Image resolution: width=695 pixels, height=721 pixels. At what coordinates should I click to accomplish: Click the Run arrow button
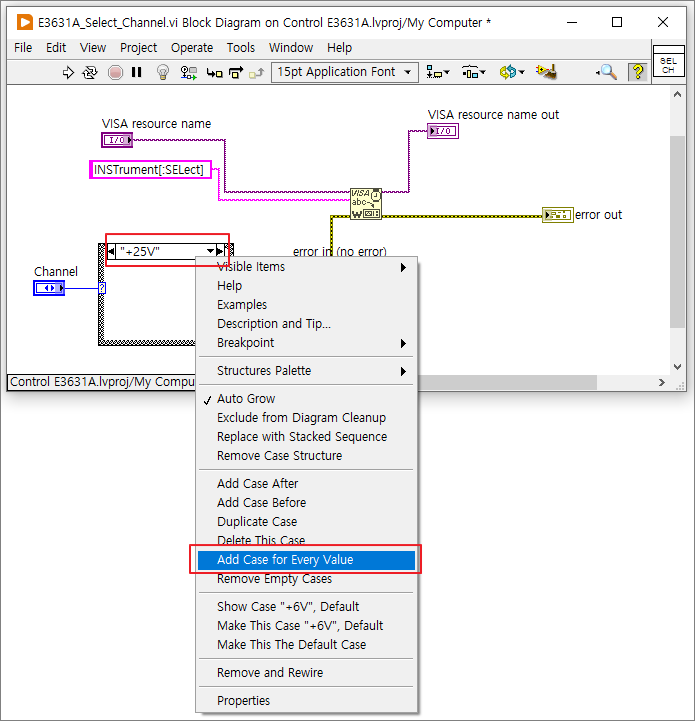click(68, 72)
